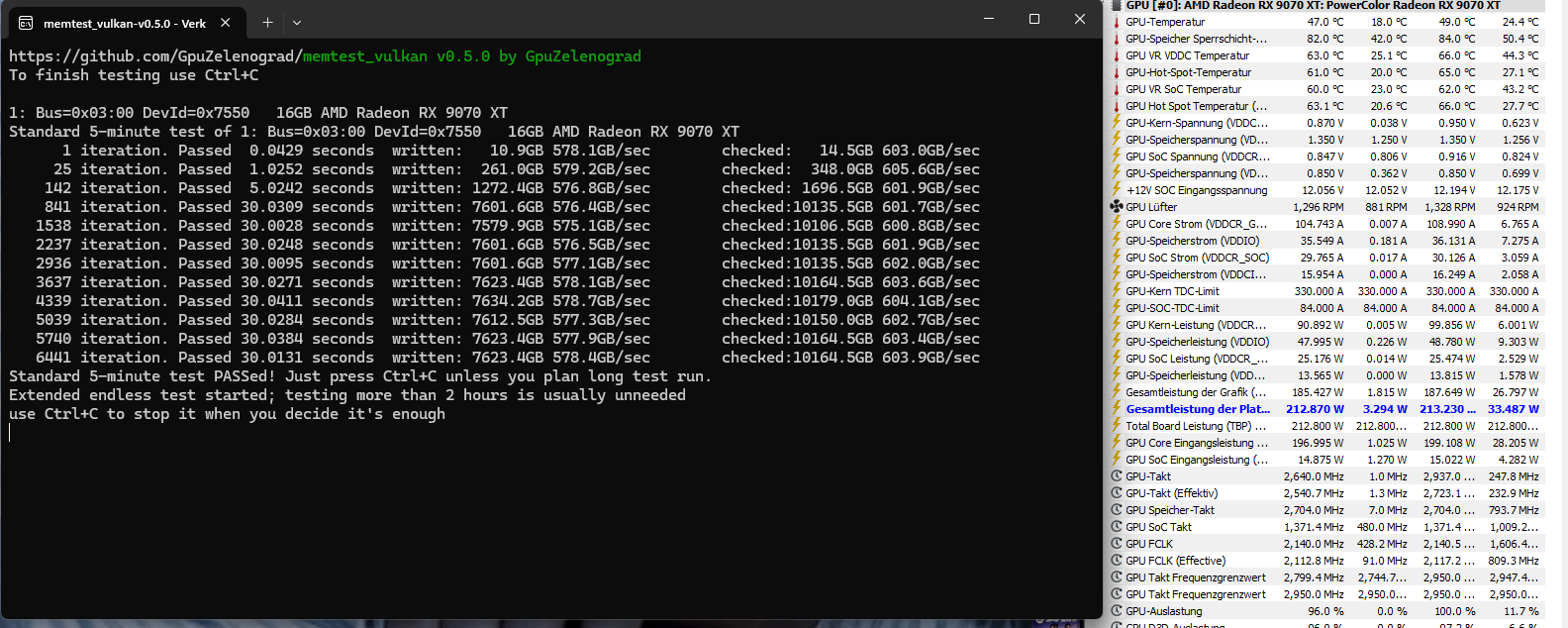This screenshot has height=628, width=1568.
Task: Click green memtest_vulkan v0.5.0 by GpuZelenograd text
Action: tap(472, 56)
